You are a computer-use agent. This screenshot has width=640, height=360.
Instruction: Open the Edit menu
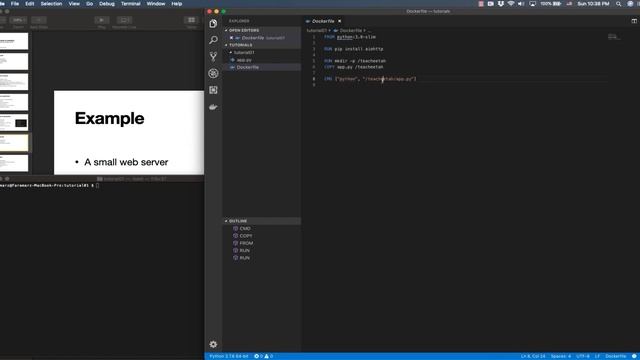[29, 4]
